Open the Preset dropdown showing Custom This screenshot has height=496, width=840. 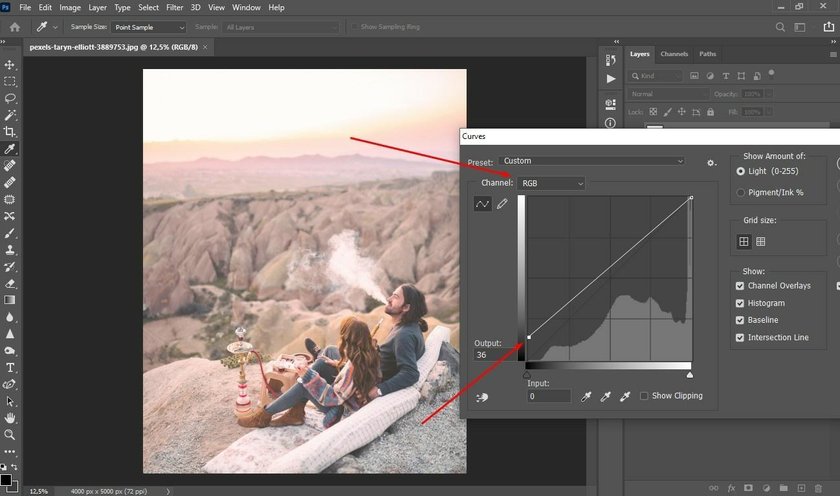[592, 161]
